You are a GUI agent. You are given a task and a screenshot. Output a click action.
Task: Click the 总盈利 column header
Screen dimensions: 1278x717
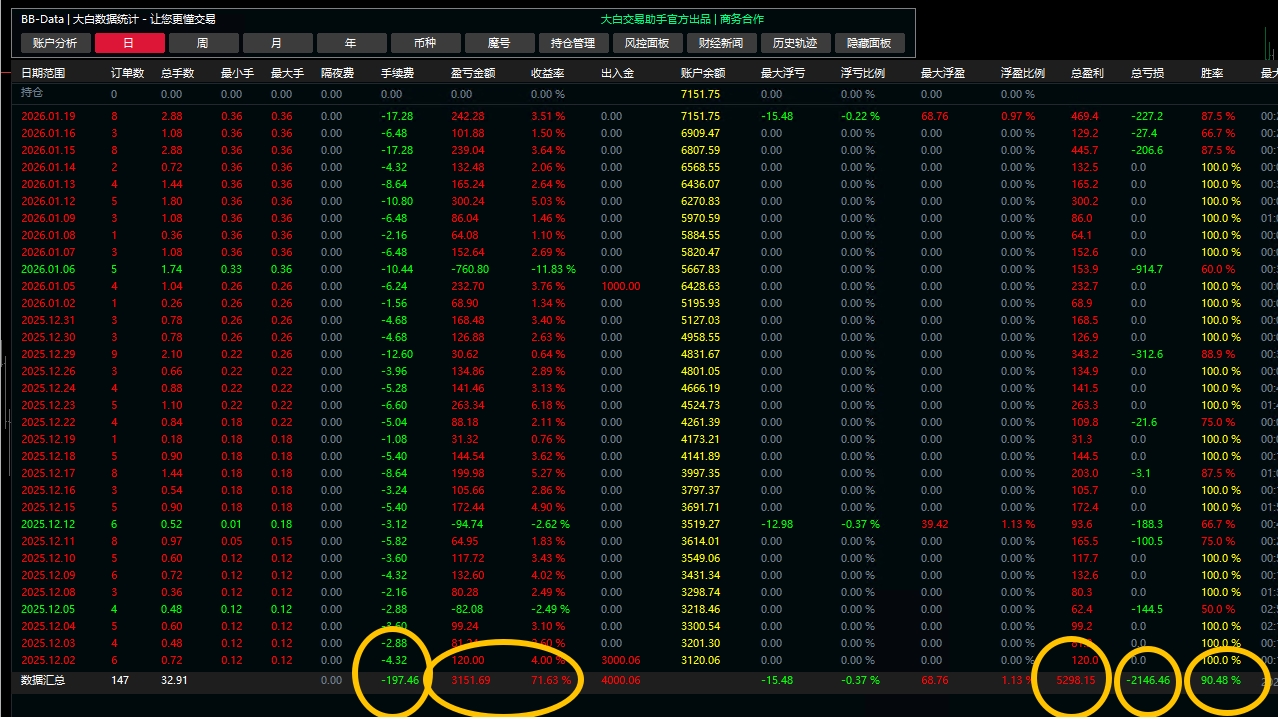(x=1087, y=73)
